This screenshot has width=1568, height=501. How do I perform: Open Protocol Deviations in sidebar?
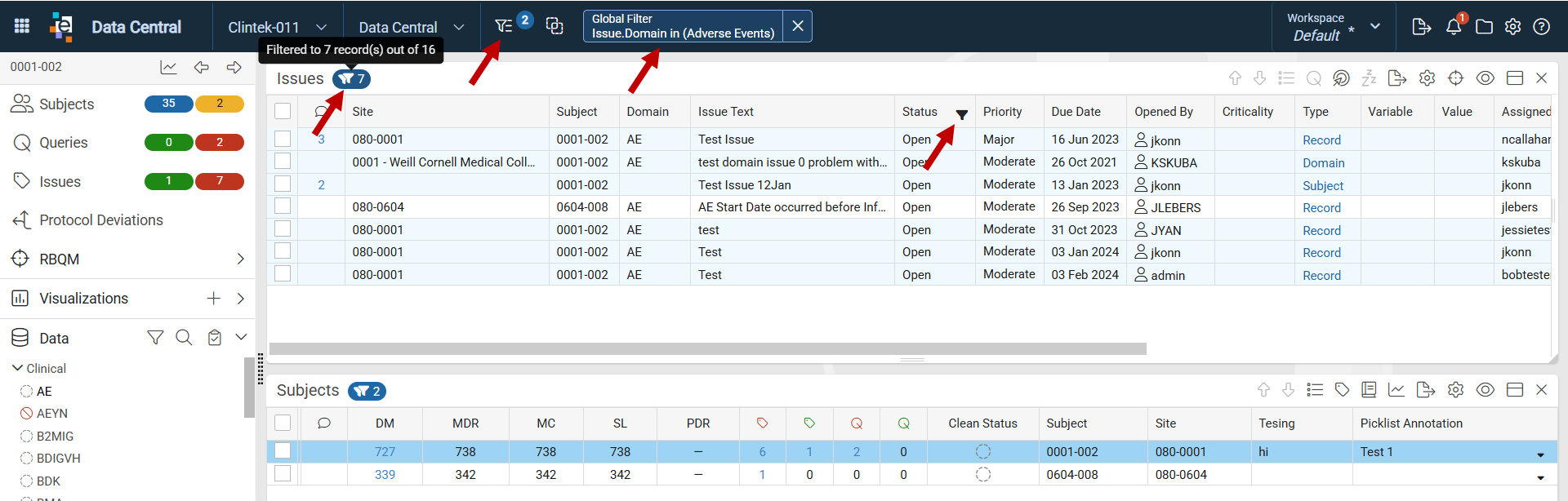pos(101,220)
